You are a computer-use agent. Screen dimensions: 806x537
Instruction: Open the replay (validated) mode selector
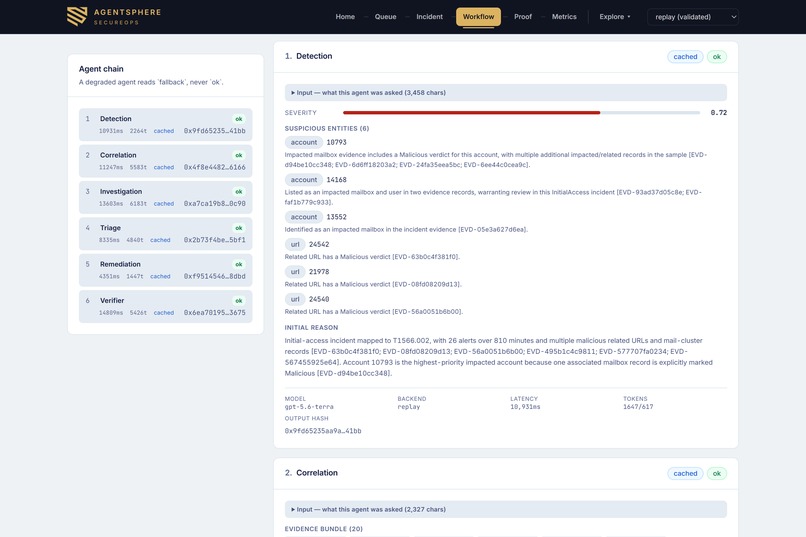692,17
